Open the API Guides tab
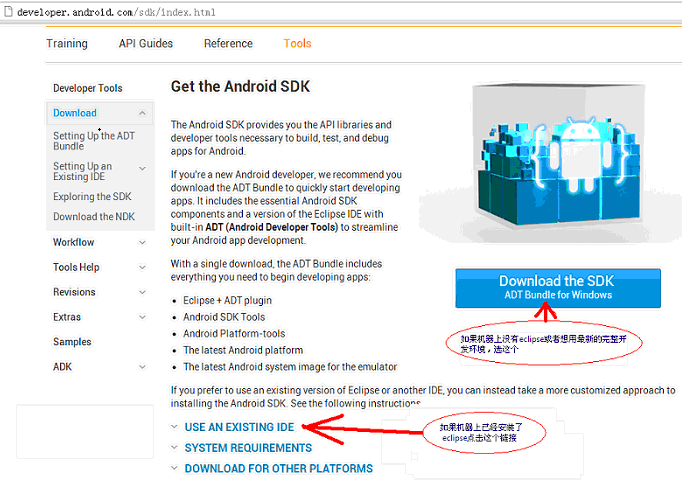The width and height of the screenshot is (682, 483). pyautogui.click(x=146, y=44)
